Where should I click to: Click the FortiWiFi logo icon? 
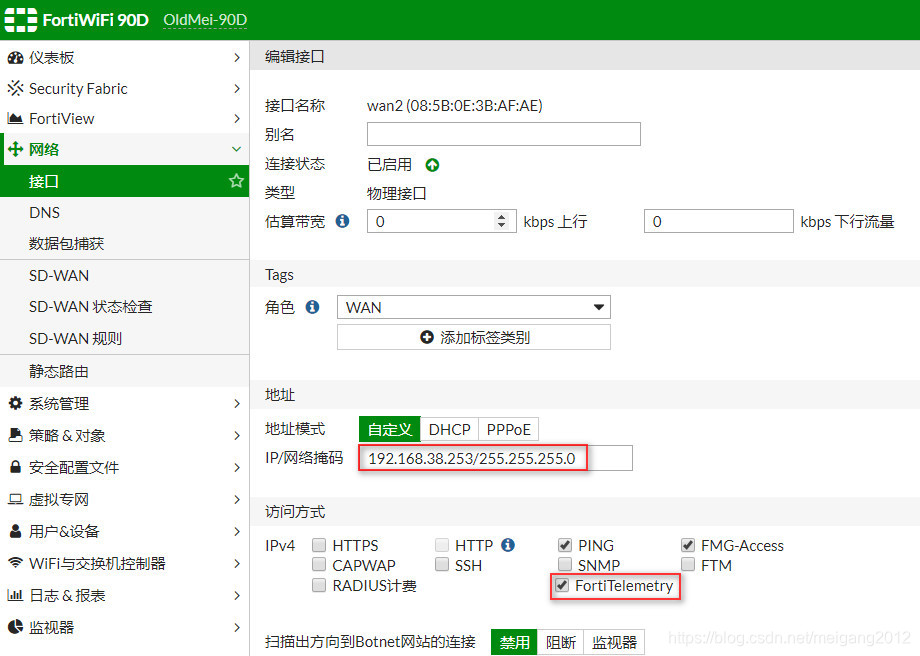pos(21,20)
